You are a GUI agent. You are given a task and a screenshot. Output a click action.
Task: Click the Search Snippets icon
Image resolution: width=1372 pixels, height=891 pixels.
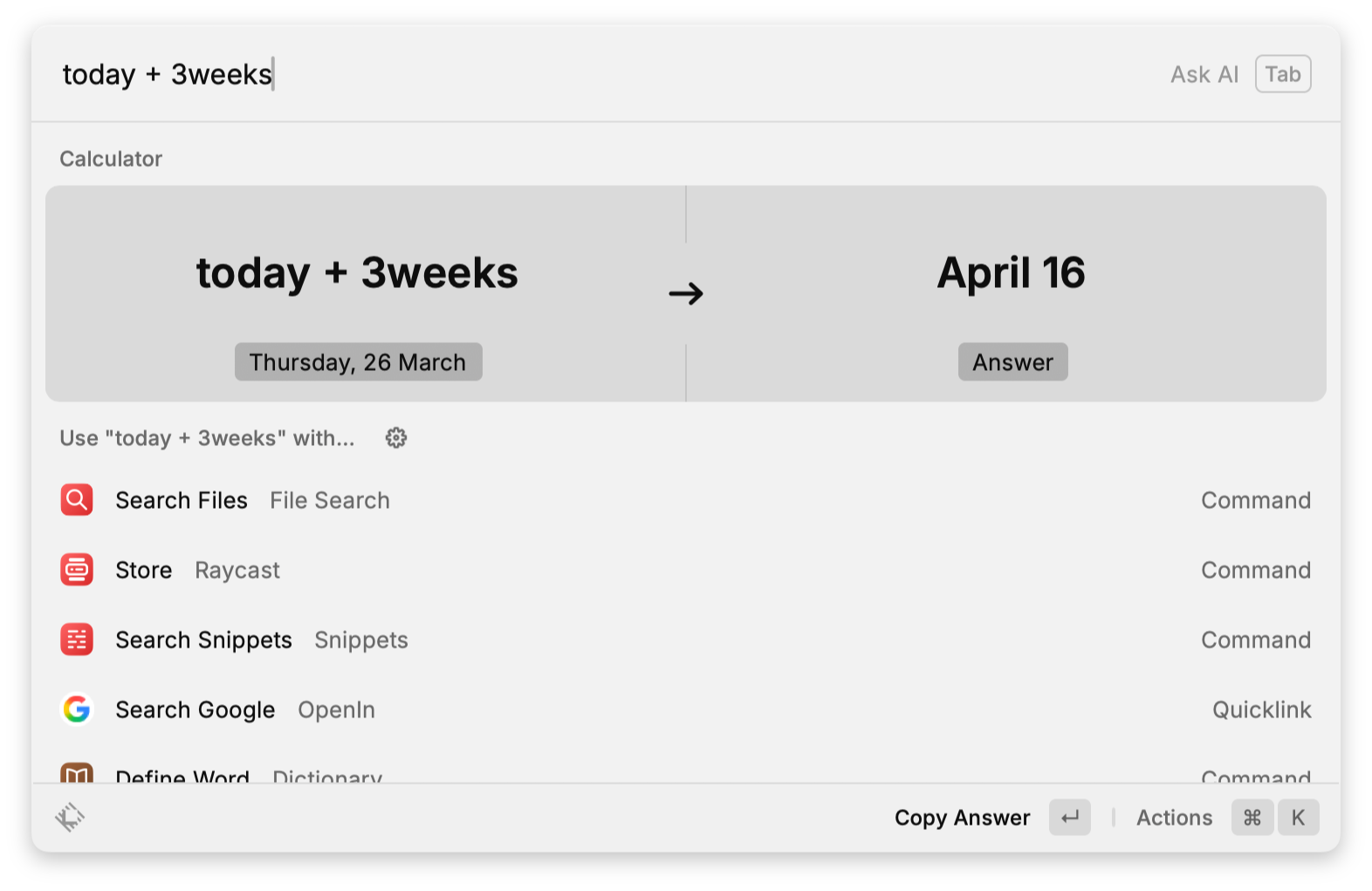tap(77, 640)
